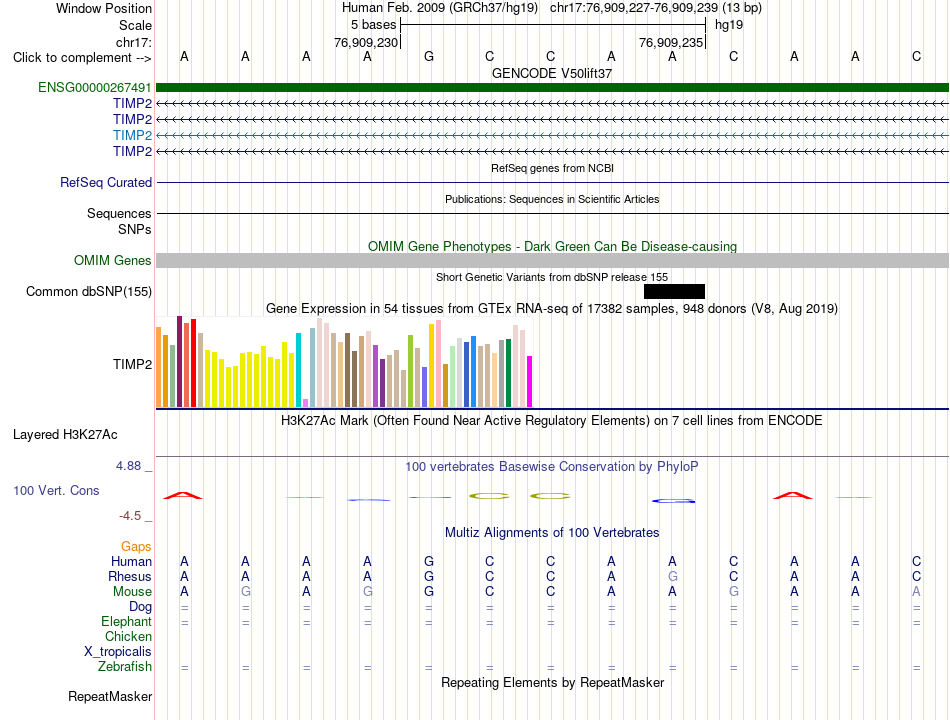Viewport: 950px width, 720px height.
Task: Click the 76,909,235 coordinate marker
Action: (x=671, y=42)
